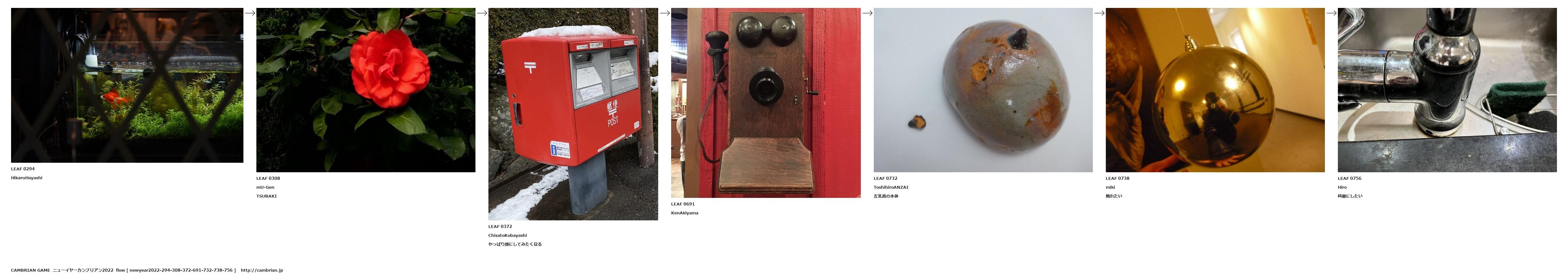Select the LEAF 0294 label

pos(22,169)
